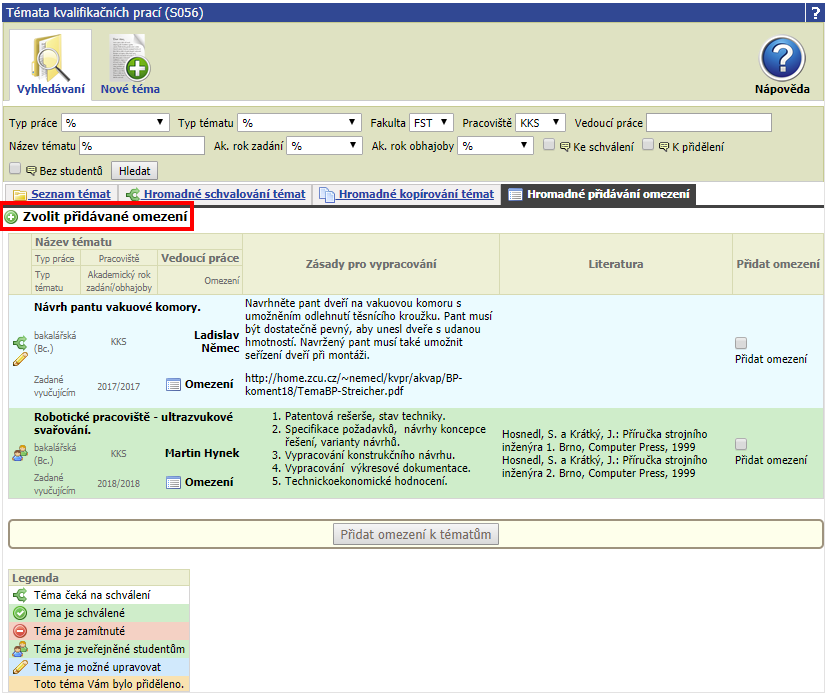The width and height of the screenshot is (827, 698).
Task: Click Přidat omezení k tématům button
Action: [416, 534]
